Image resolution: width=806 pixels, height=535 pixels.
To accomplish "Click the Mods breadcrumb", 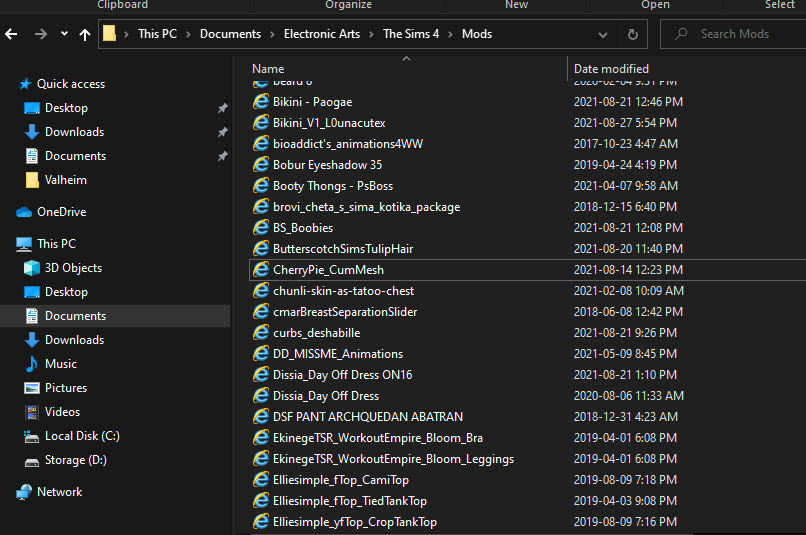I will 477,34.
